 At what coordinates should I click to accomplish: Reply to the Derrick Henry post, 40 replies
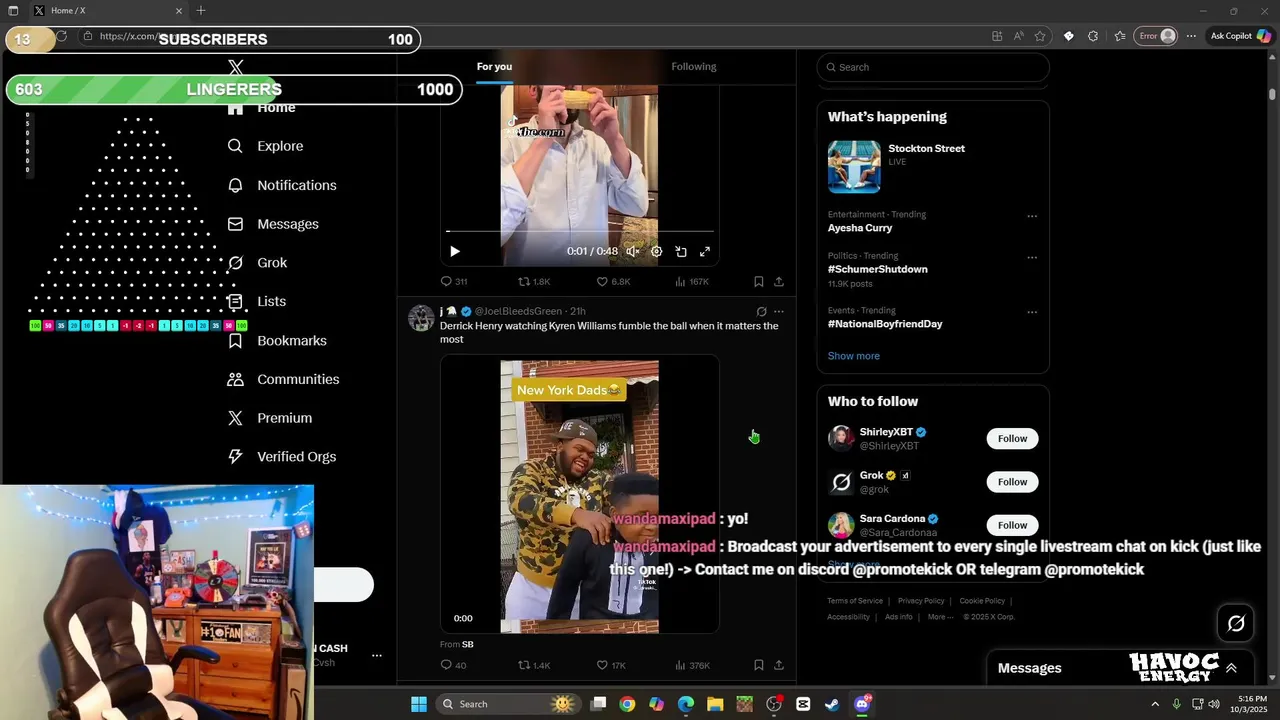[453, 665]
